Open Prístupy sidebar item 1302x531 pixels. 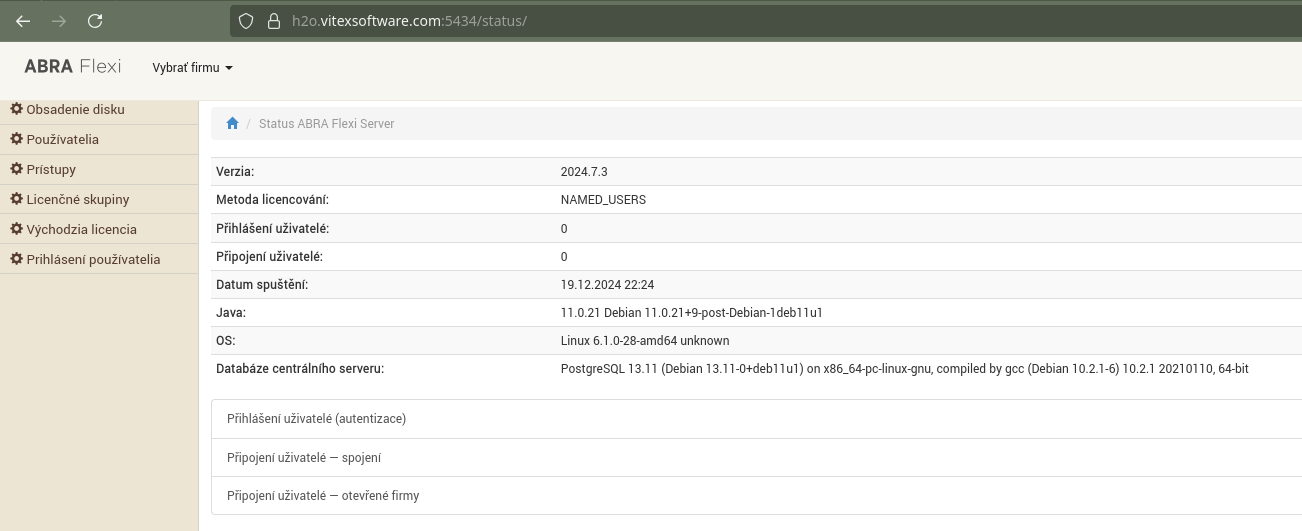click(99, 170)
